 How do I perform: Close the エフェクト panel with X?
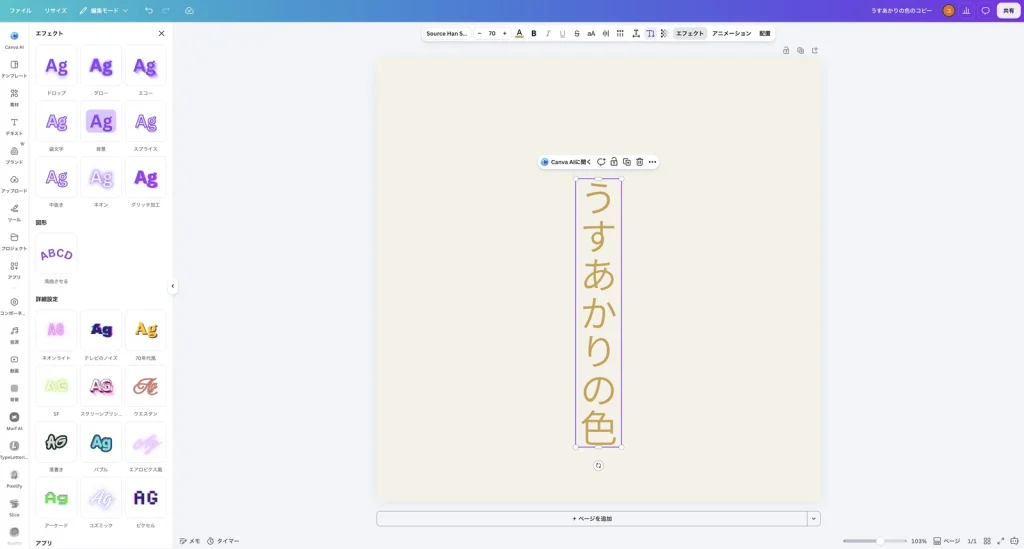coord(161,33)
